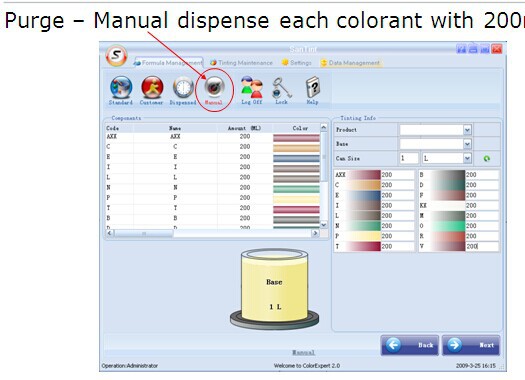Switch to the Tinting Maintenance tab

click(241, 63)
